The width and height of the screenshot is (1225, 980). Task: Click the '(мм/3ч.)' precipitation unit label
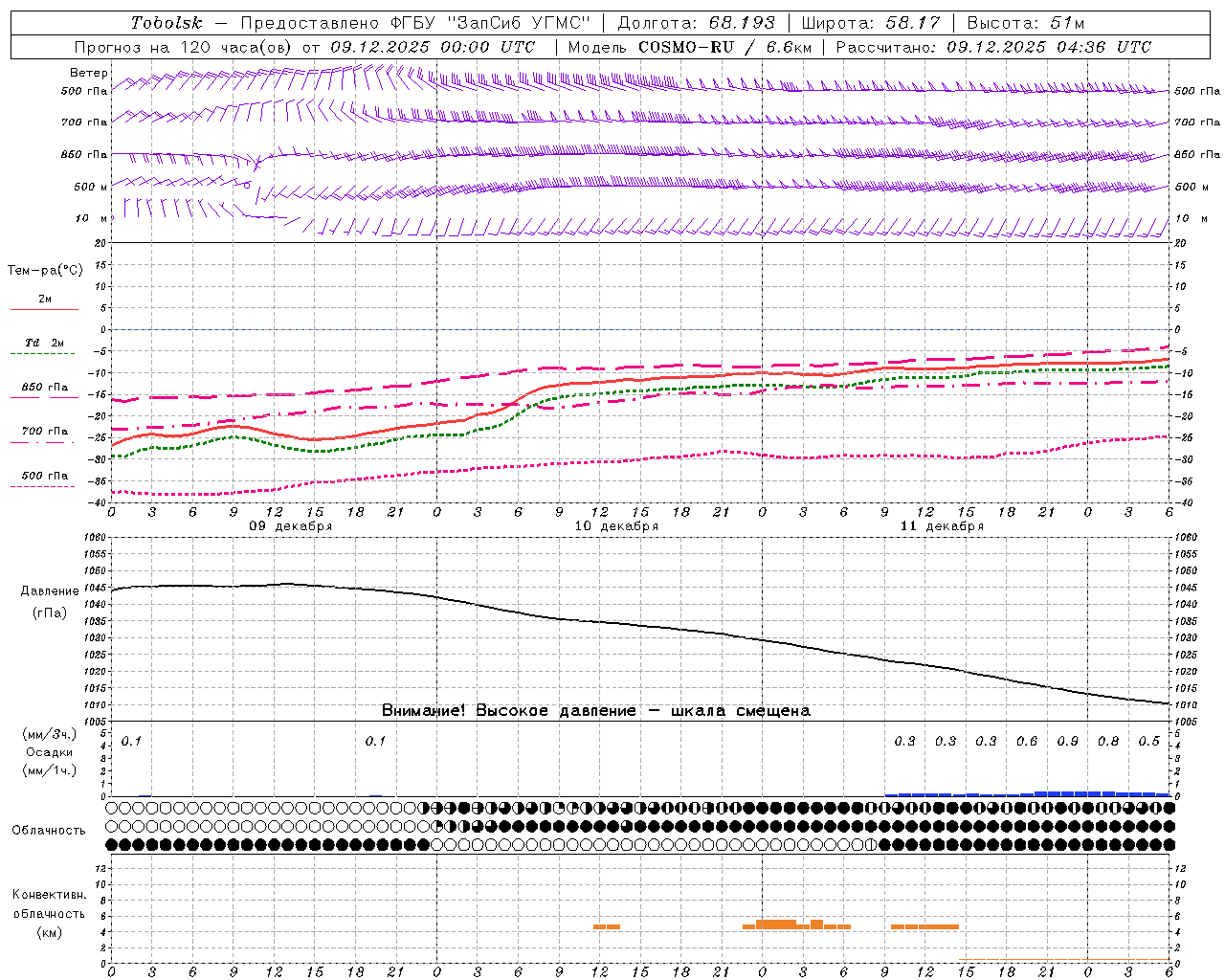pyautogui.click(x=50, y=734)
